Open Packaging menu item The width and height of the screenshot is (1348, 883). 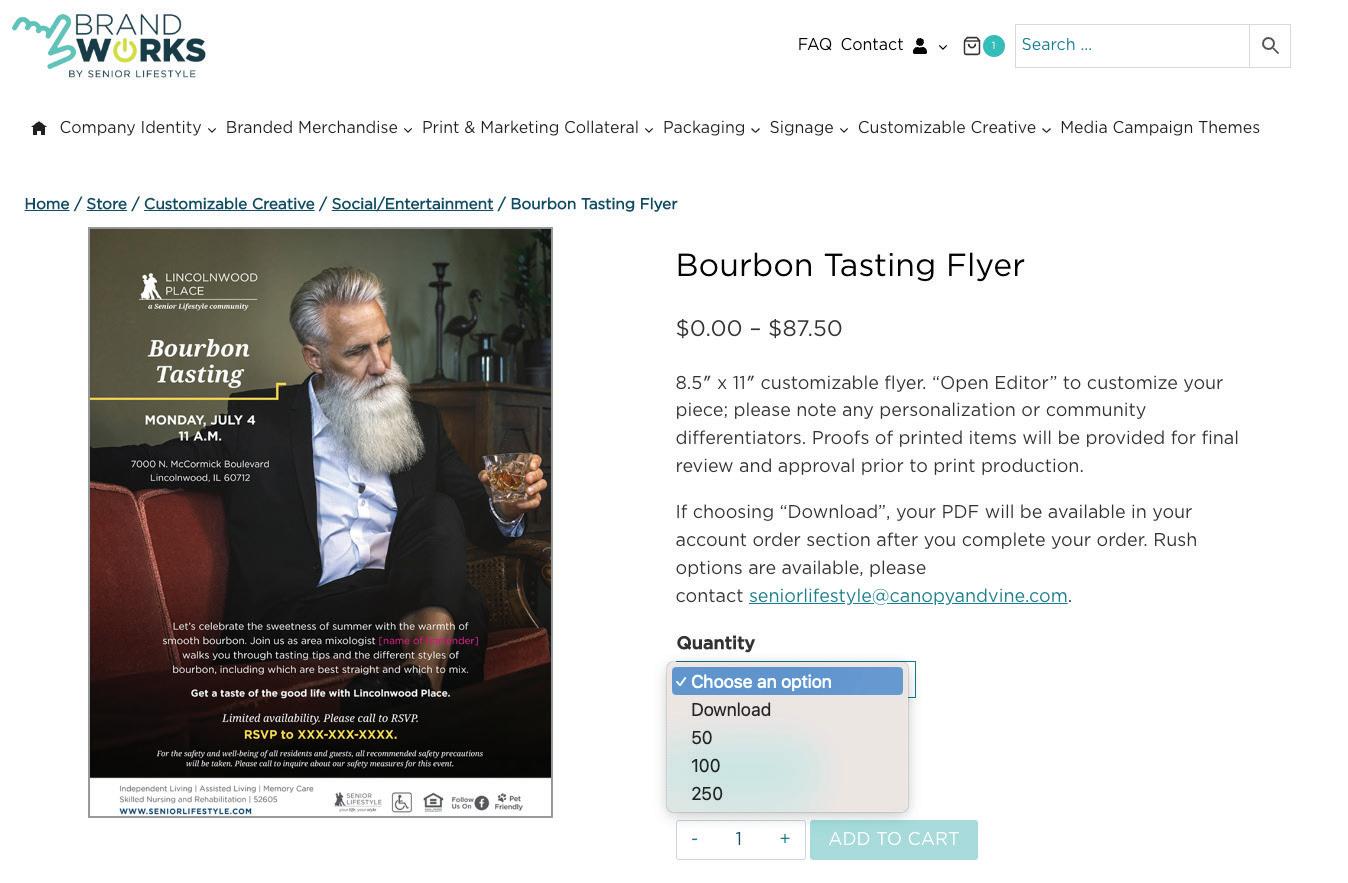click(704, 128)
